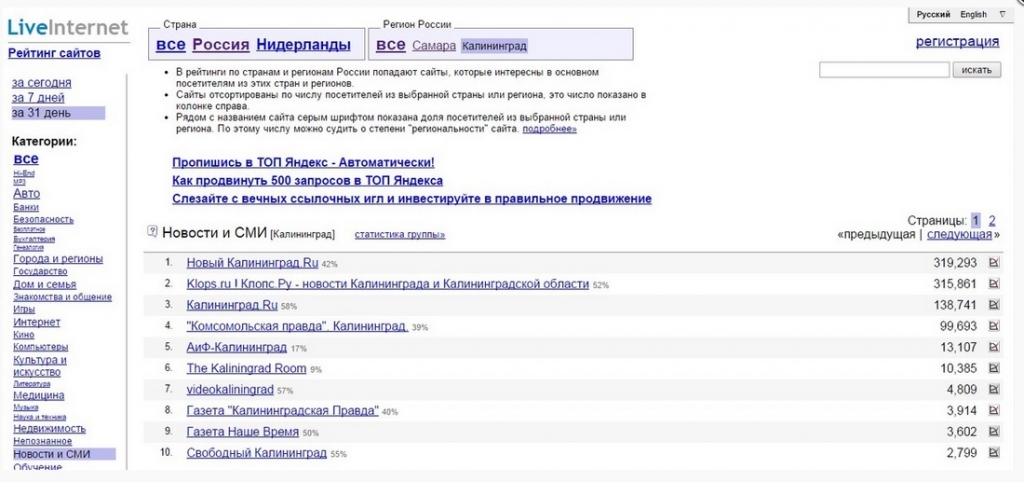Open stats chart icon for Свободный Калининград row
The image size is (1024, 482).
(995, 453)
